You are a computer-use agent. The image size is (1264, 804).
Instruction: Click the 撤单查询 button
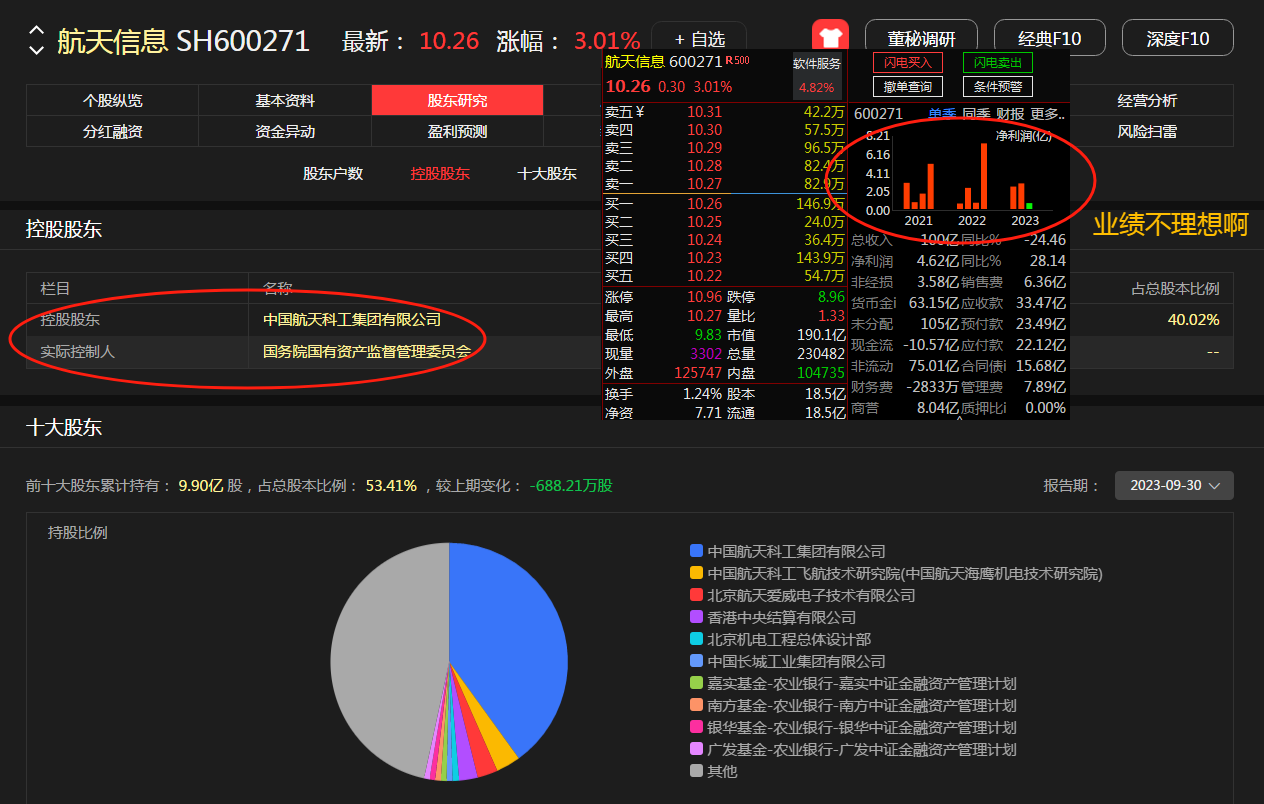(x=908, y=87)
